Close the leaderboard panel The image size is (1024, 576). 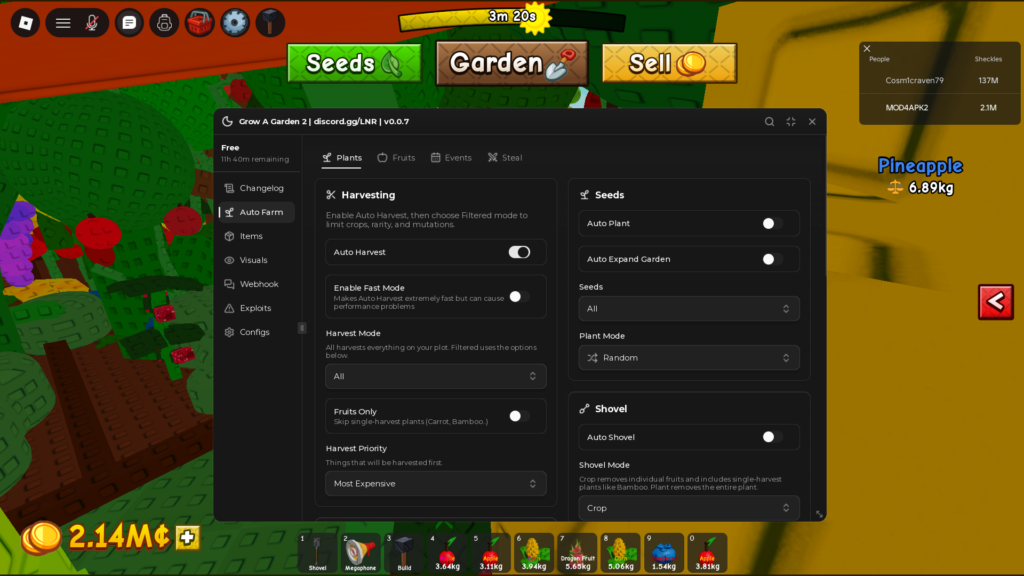[867, 48]
